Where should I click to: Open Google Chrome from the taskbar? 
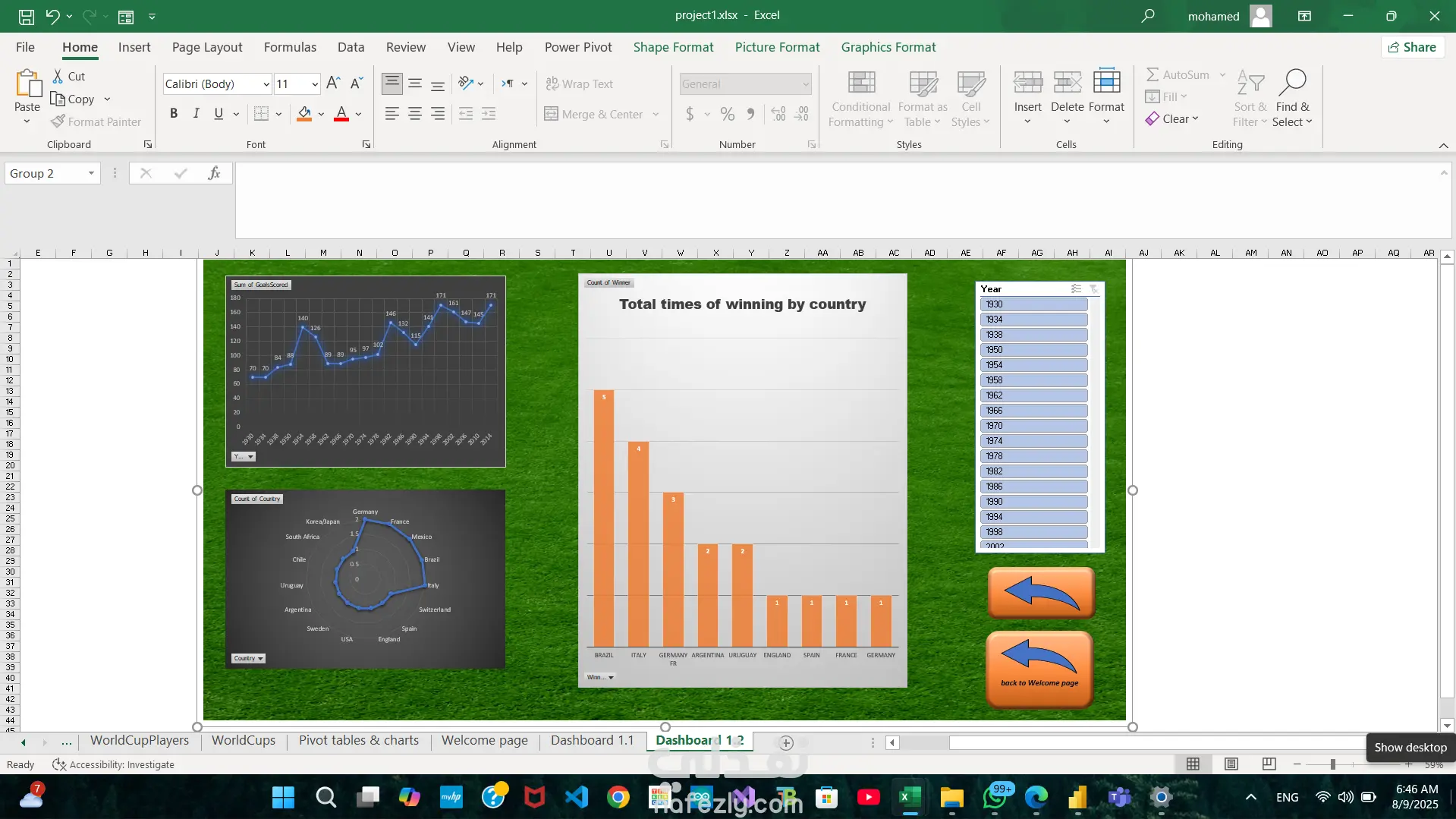pyautogui.click(x=618, y=797)
